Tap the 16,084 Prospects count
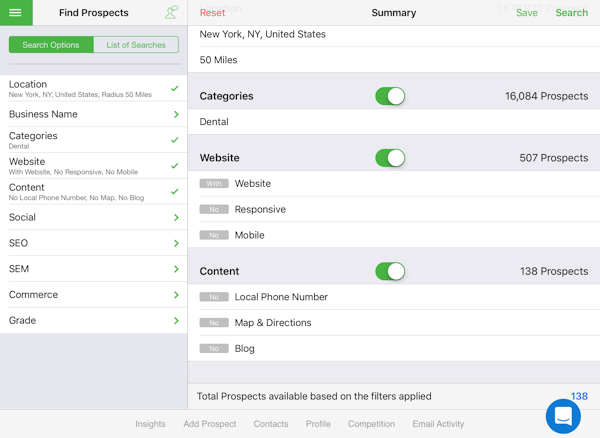The image size is (600, 438). tap(546, 96)
